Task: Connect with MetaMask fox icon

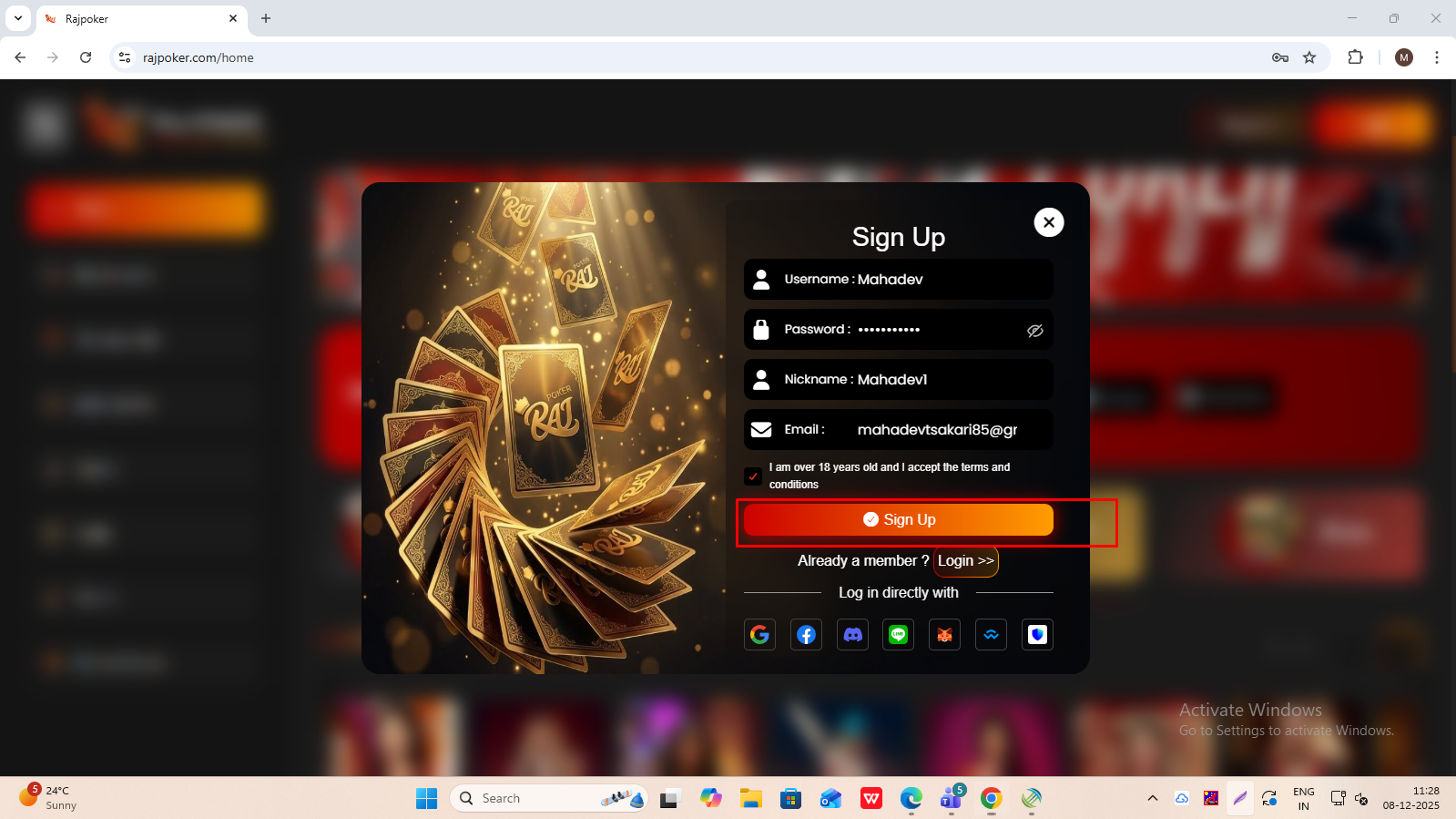Action: (x=944, y=635)
